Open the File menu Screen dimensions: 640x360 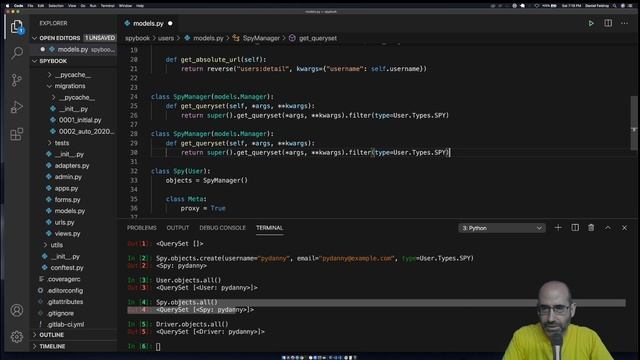pos(30,6)
